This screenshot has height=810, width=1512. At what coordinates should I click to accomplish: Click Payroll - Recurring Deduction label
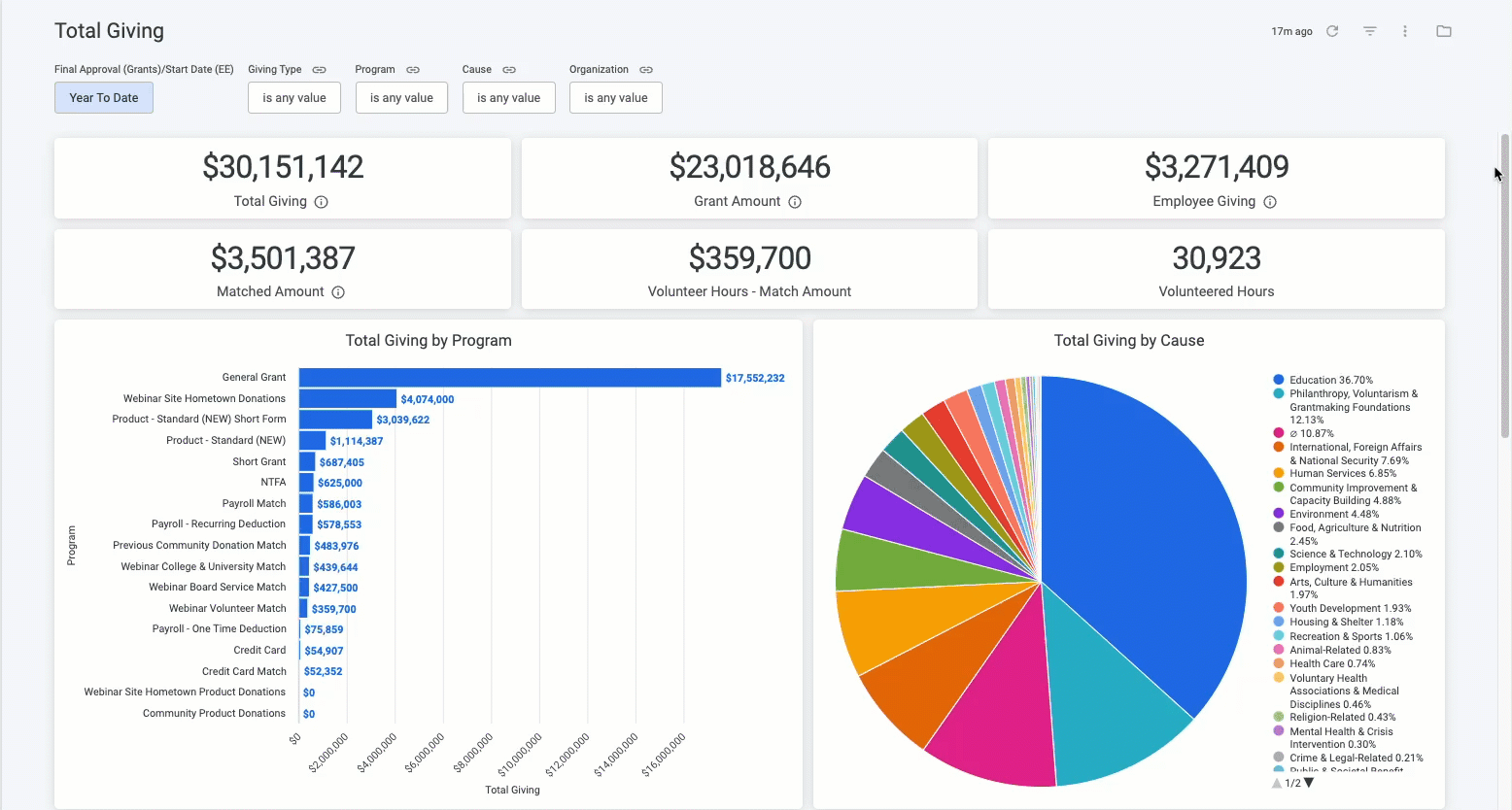point(219,524)
